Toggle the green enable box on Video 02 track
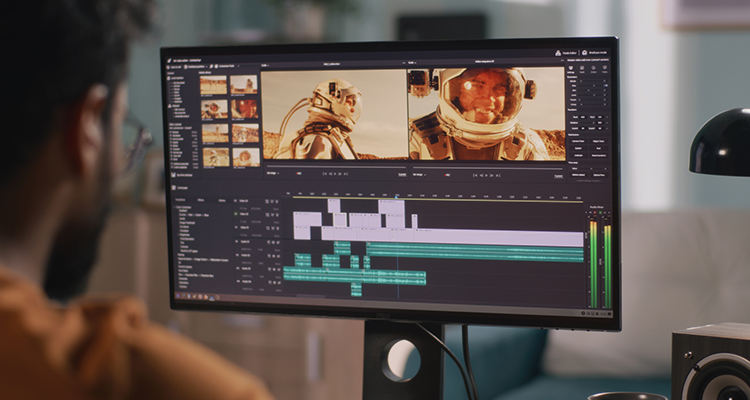This screenshot has width=750, height=400. (236, 214)
